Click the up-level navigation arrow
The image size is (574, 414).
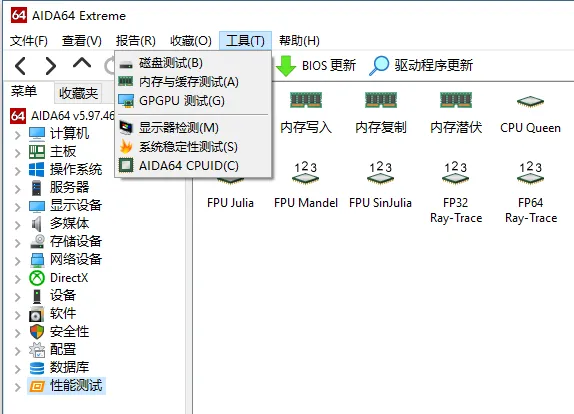[x=82, y=63]
